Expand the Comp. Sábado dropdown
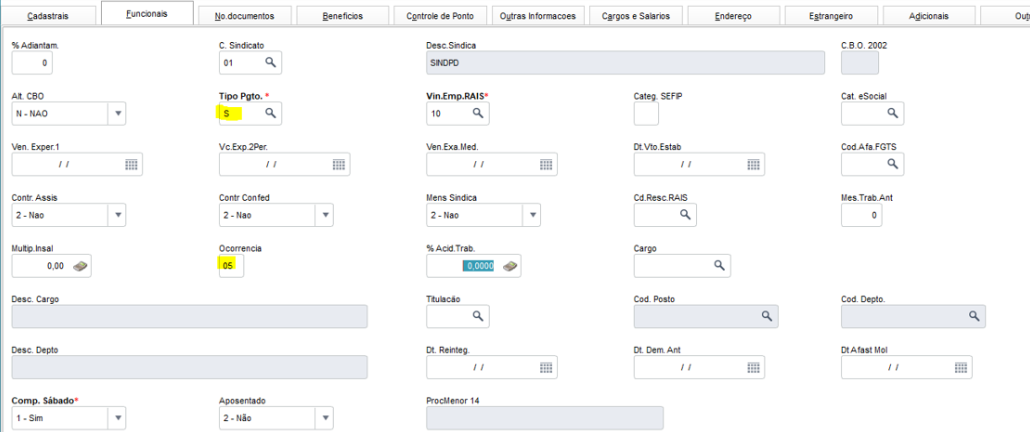1030x432 pixels. (118, 418)
